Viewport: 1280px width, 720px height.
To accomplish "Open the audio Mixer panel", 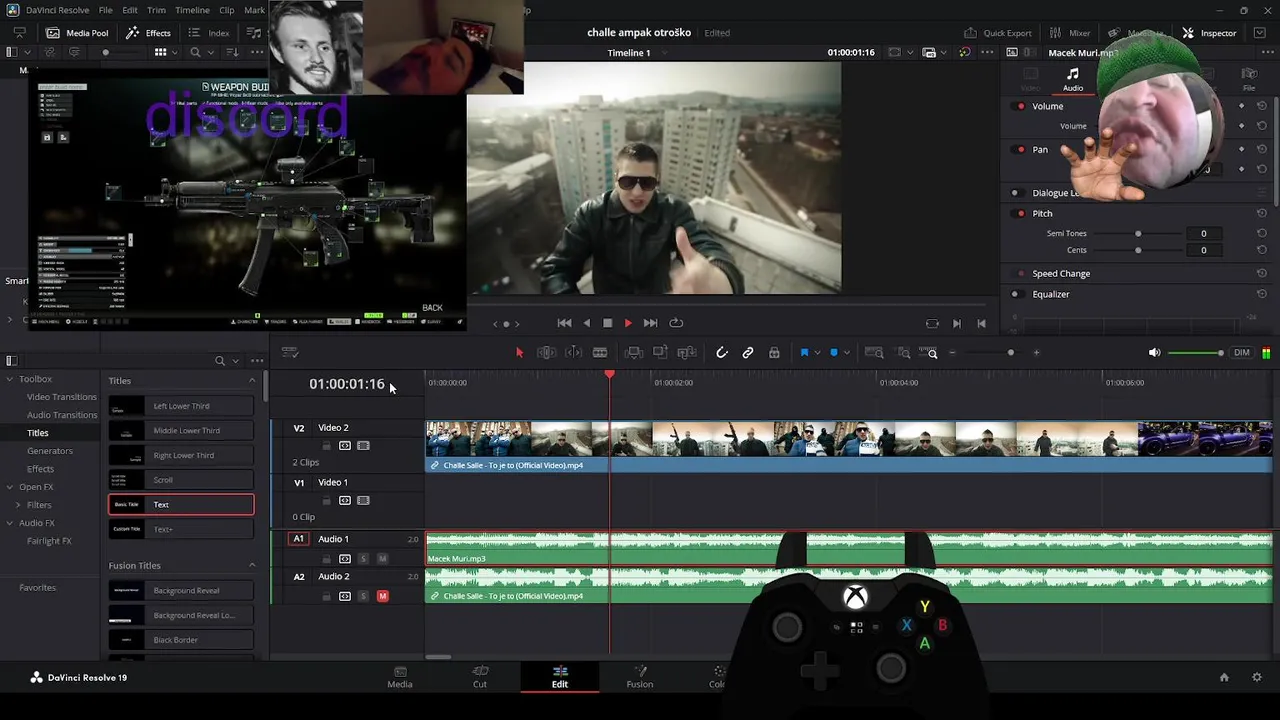I will pyautogui.click(x=1069, y=33).
